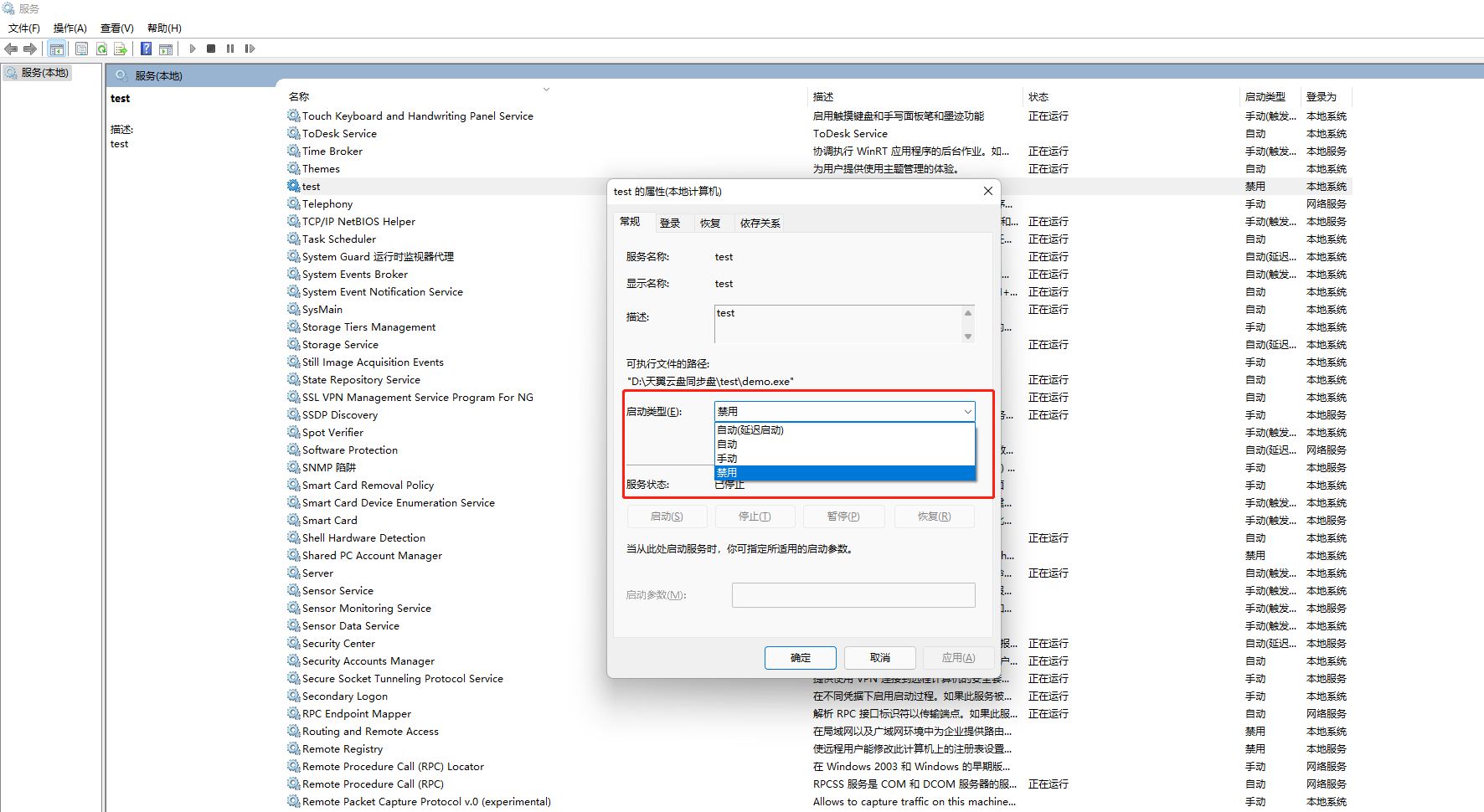Click the 启动参数 input field

tap(853, 594)
